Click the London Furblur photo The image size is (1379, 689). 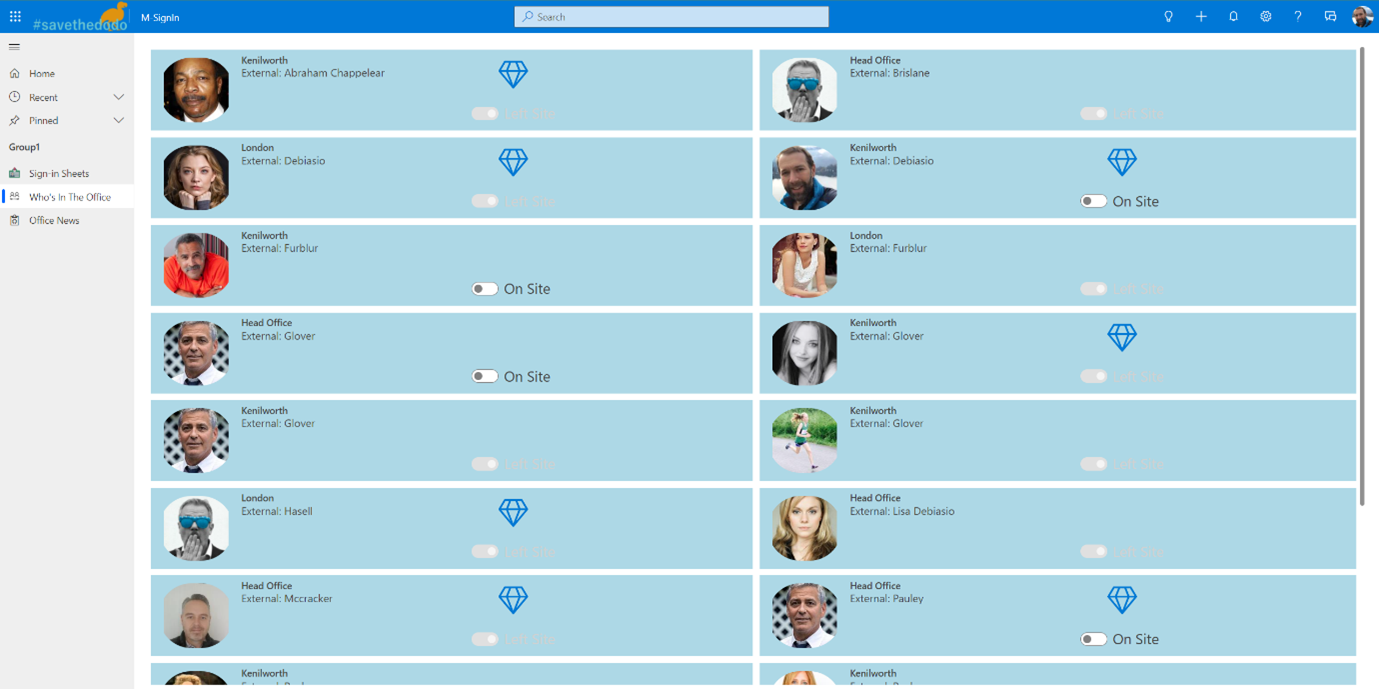pos(805,265)
